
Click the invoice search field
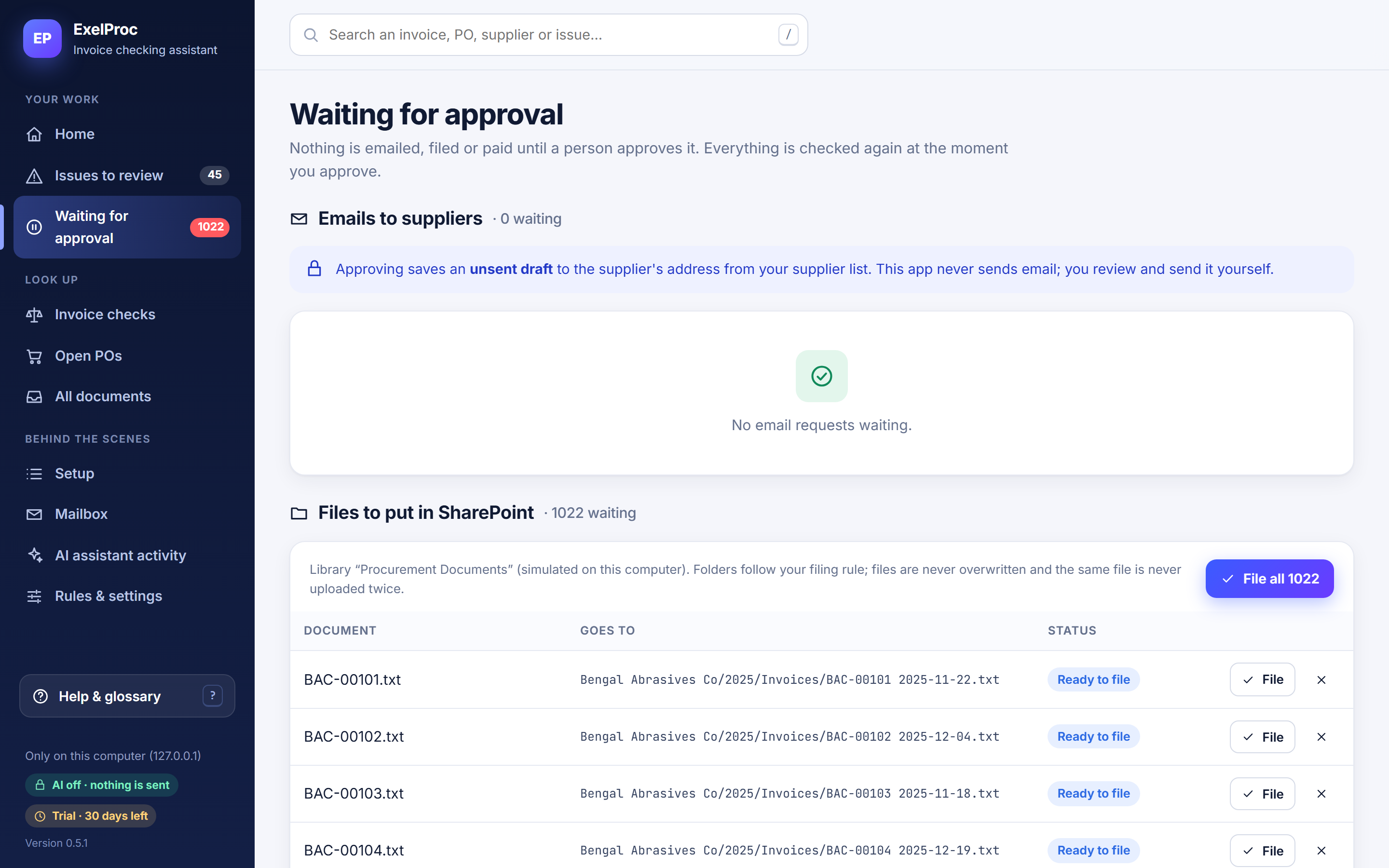(x=548, y=35)
